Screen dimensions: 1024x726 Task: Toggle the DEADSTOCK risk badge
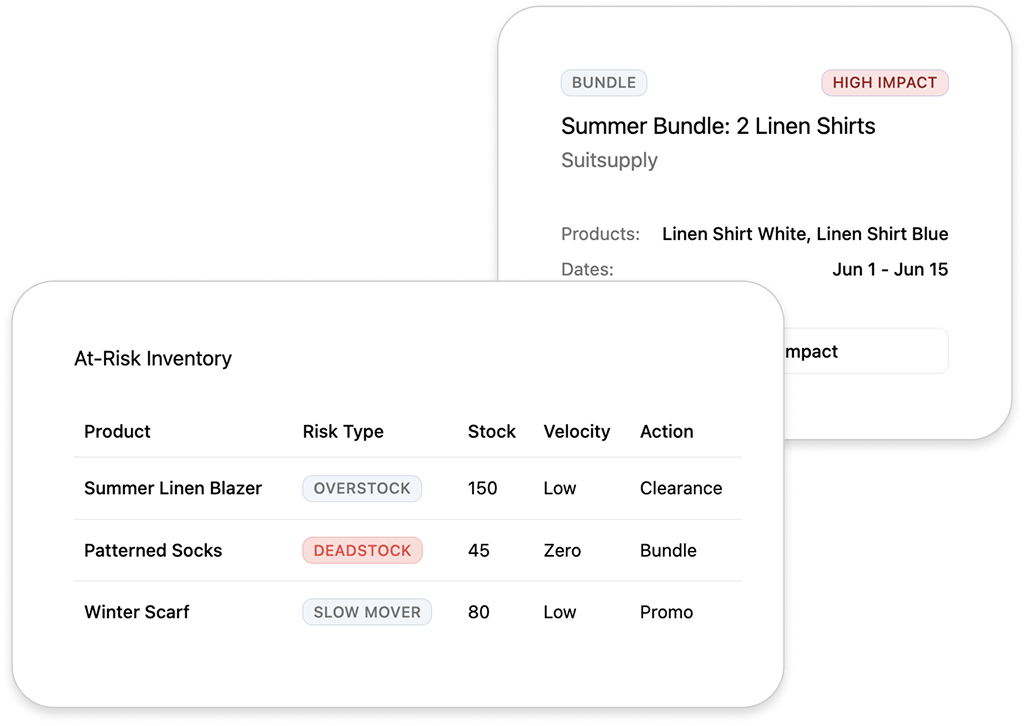point(362,550)
